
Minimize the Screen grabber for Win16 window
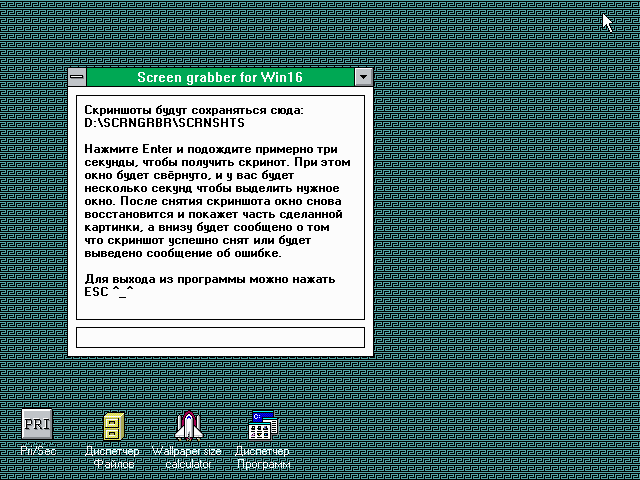point(364,77)
